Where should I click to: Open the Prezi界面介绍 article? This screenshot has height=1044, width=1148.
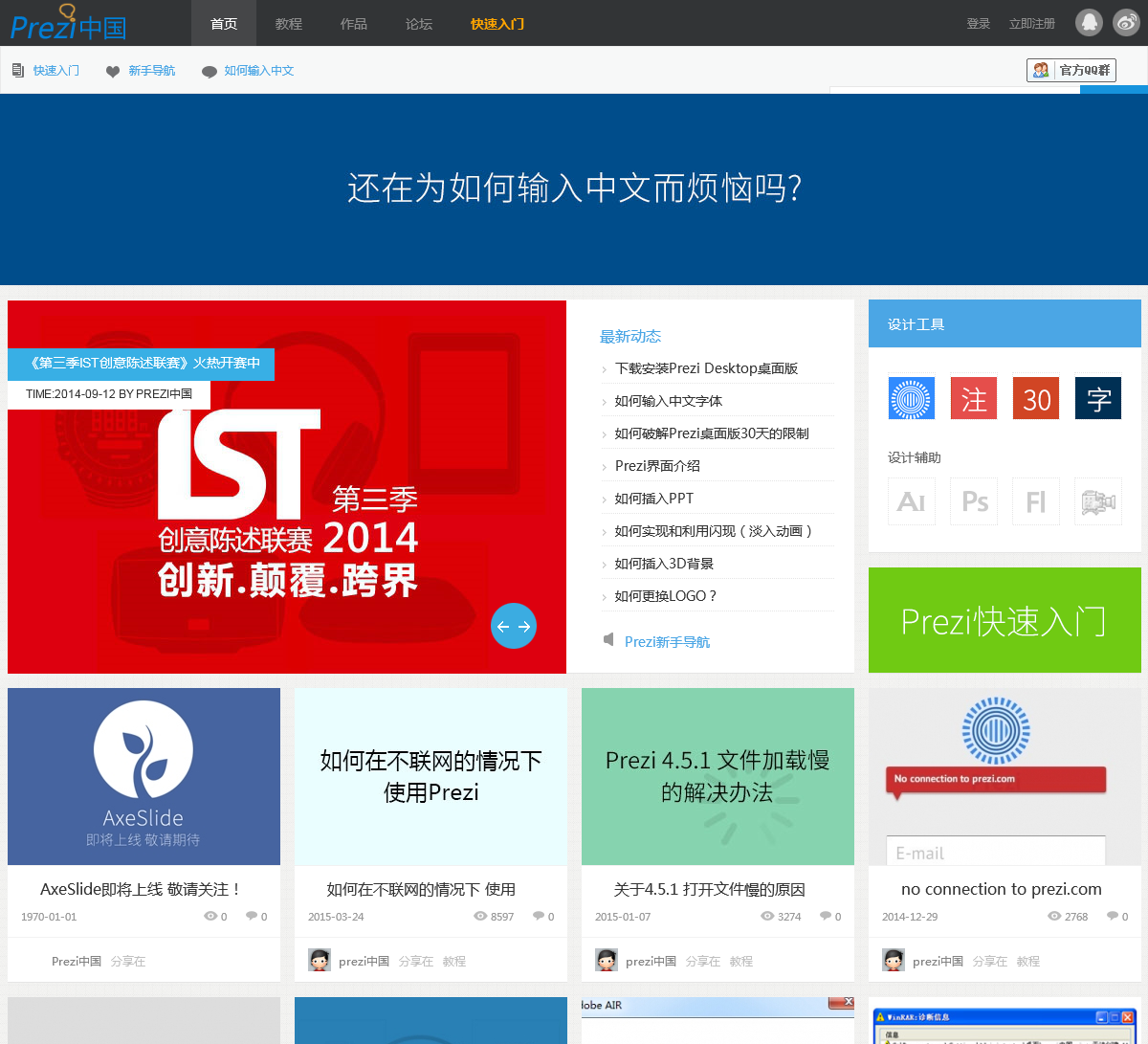pos(657,466)
